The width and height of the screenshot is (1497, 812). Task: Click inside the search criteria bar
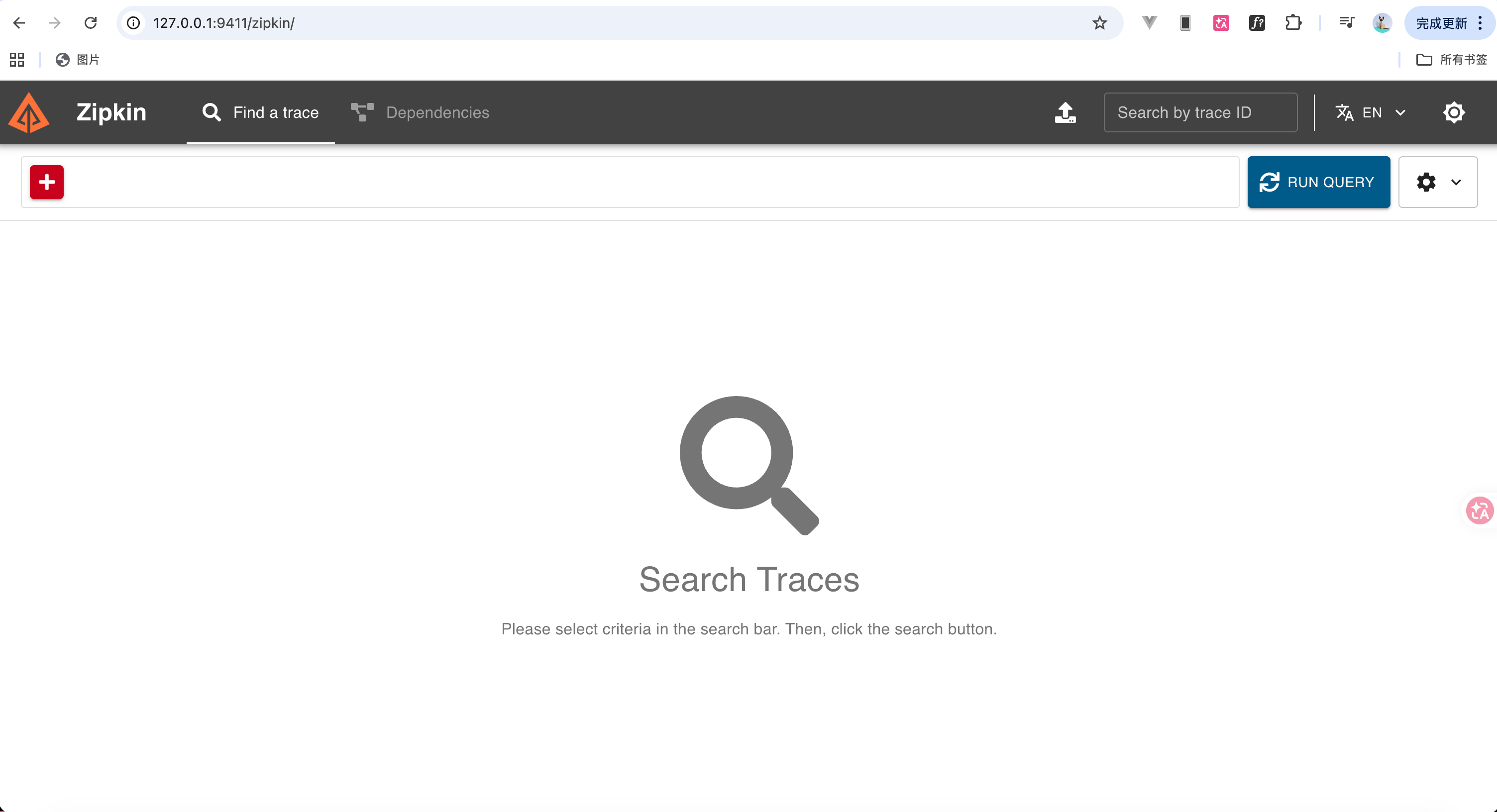[x=651, y=182]
